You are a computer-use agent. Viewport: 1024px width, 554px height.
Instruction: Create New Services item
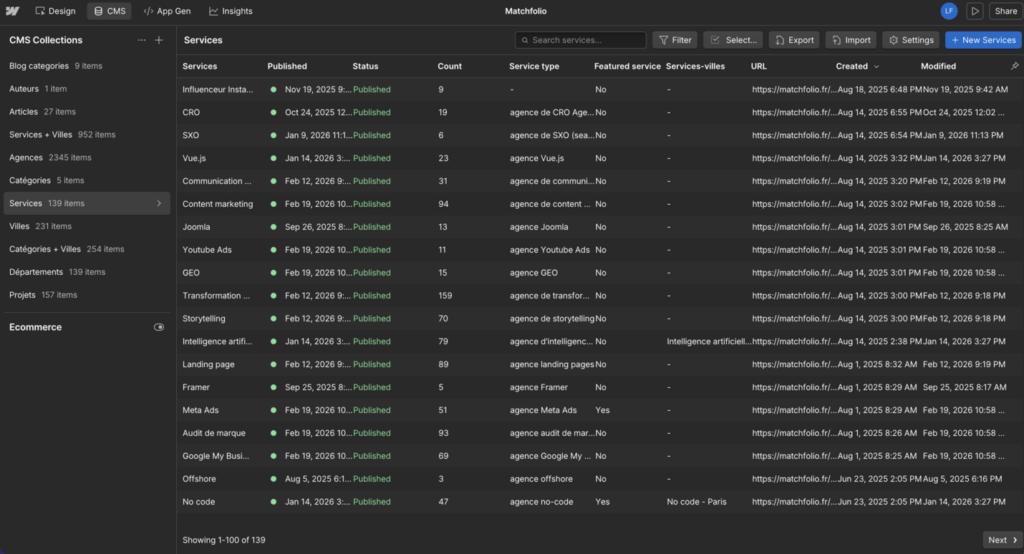[x=983, y=40]
